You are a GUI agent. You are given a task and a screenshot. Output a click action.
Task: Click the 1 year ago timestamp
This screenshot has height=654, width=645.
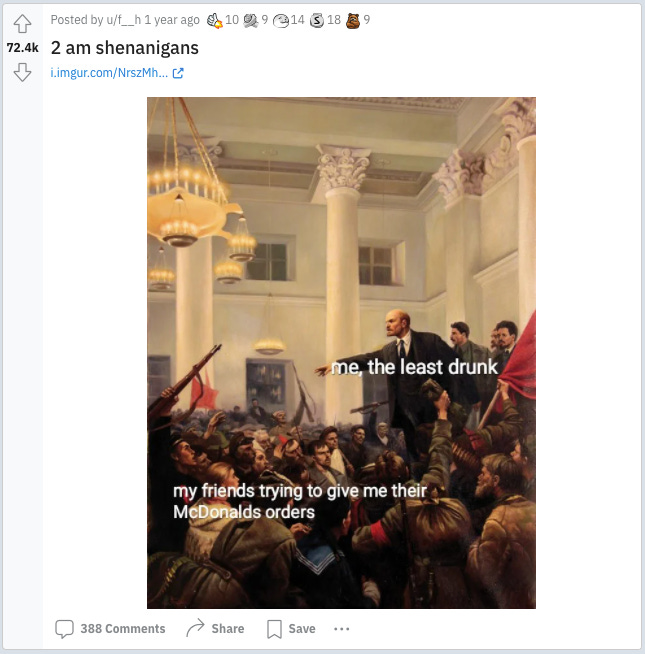172,20
